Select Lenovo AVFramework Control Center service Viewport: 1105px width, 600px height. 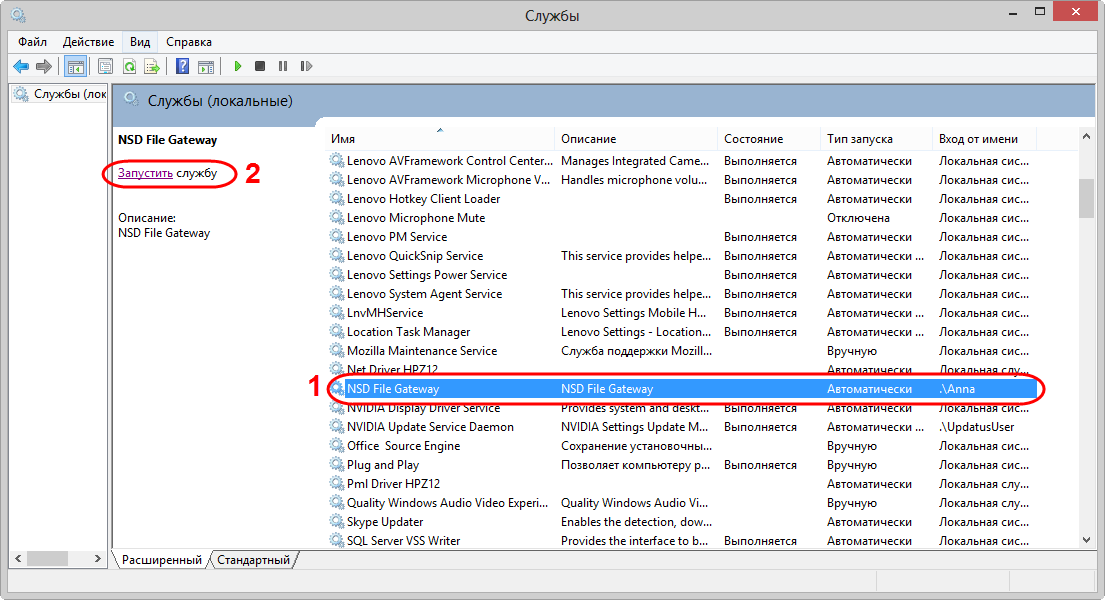(x=683, y=161)
